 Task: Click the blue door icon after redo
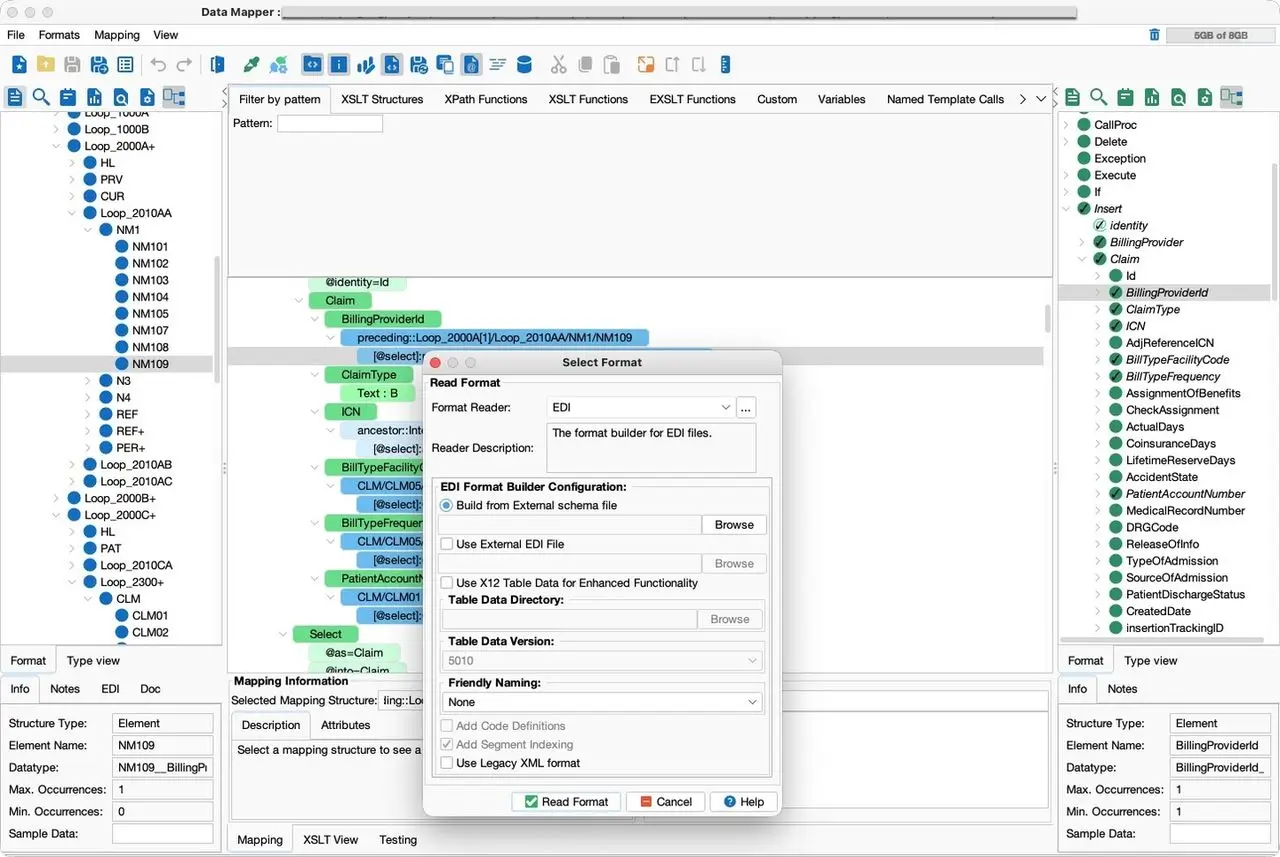point(217,65)
